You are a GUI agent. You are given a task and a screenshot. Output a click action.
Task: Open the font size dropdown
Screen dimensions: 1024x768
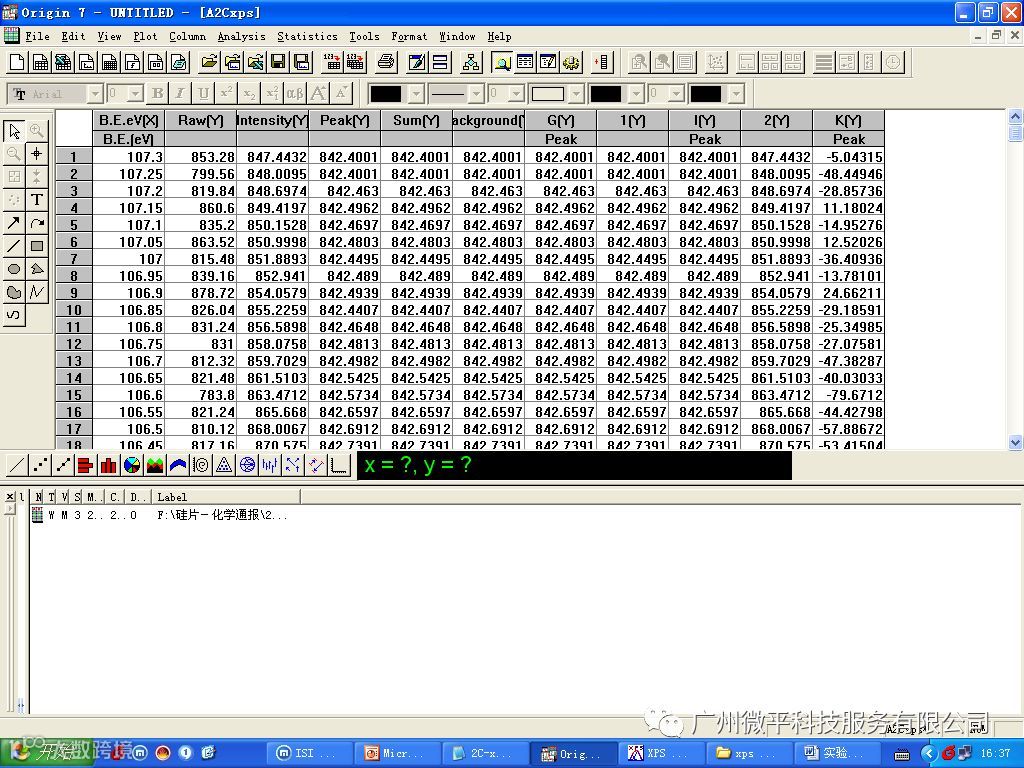[135, 94]
